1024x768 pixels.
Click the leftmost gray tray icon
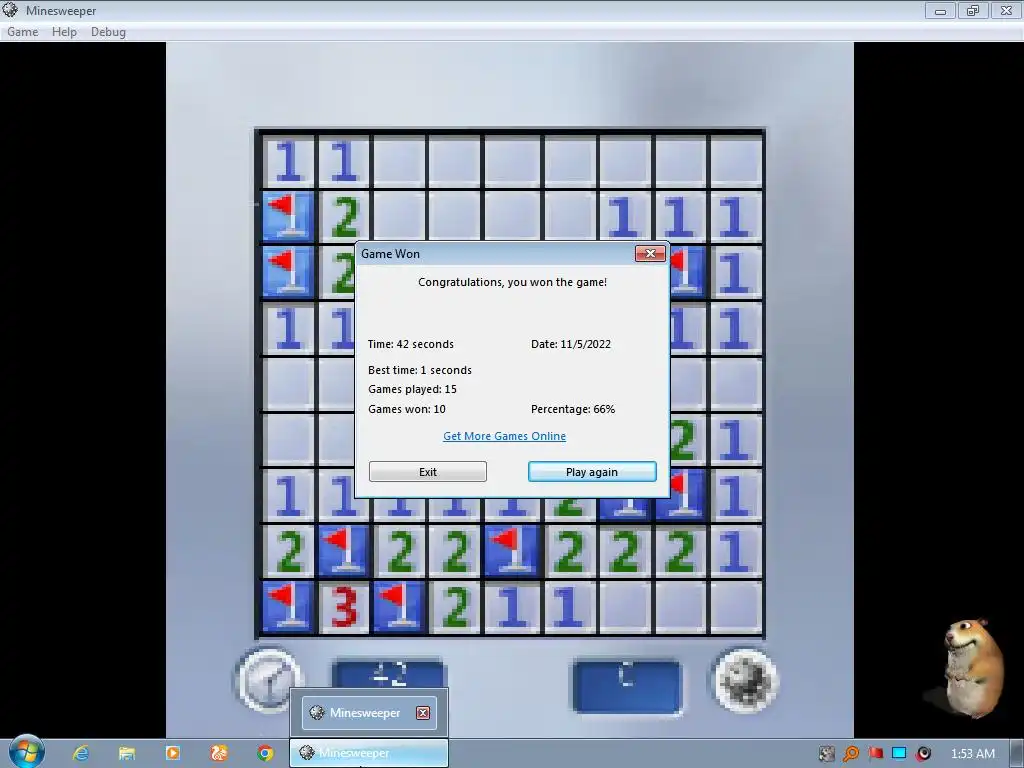point(827,754)
